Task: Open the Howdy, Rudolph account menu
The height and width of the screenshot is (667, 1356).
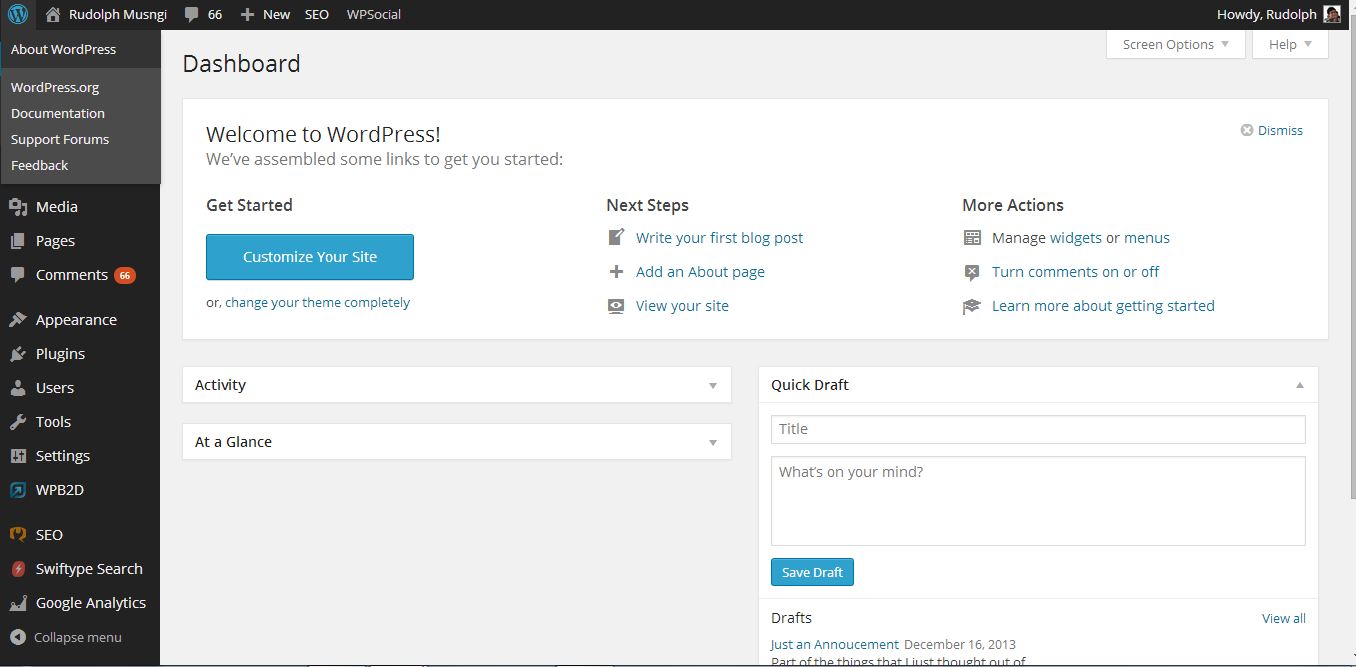Action: click(x=1278, y=14)
